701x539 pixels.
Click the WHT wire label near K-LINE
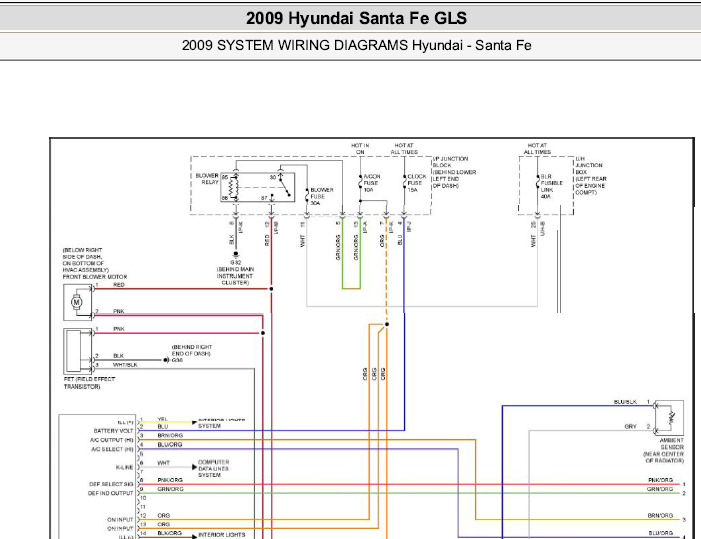click(164, 463)
